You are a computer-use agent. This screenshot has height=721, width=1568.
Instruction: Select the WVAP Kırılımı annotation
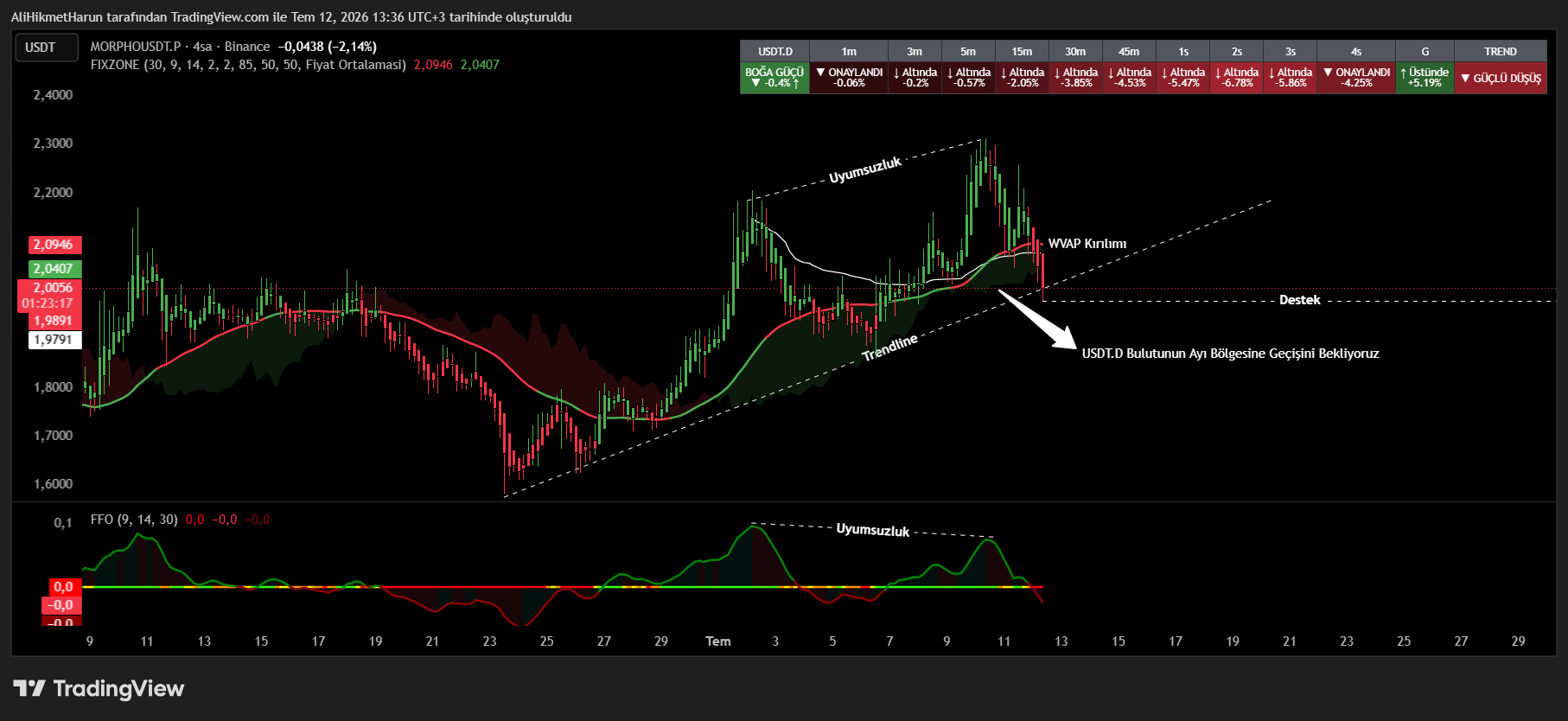coord(1087,244)
